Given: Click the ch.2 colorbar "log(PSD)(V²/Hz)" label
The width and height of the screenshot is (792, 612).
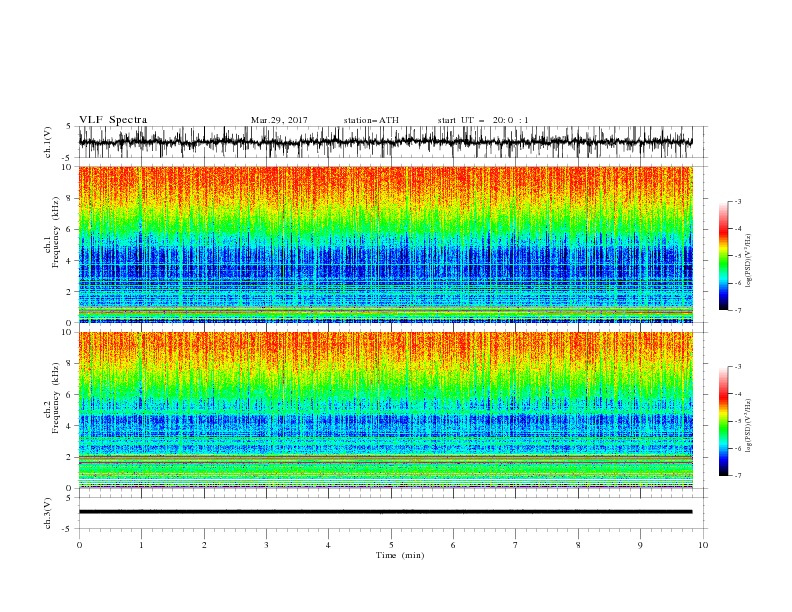Looking at the screenshot, I should coord(749,426).
